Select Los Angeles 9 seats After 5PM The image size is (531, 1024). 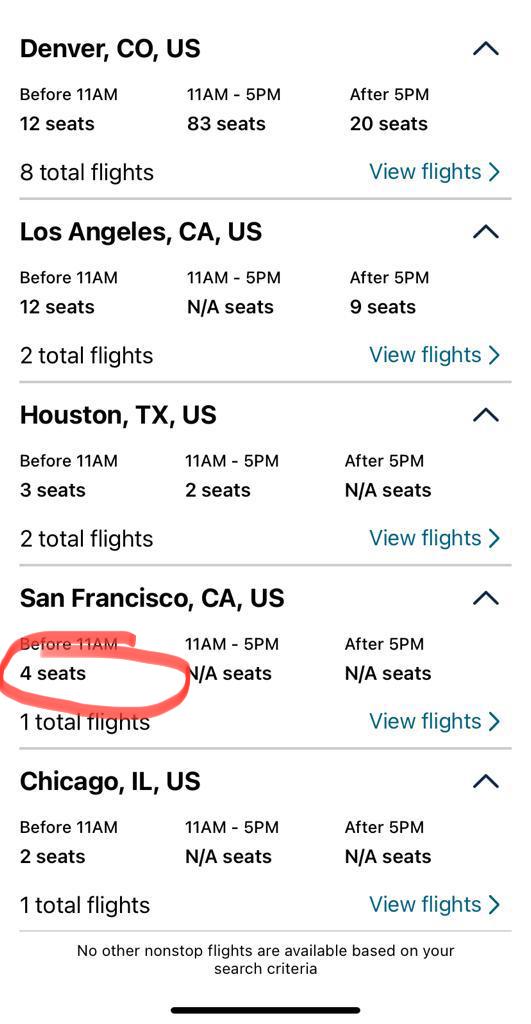(x=383, y=307)
